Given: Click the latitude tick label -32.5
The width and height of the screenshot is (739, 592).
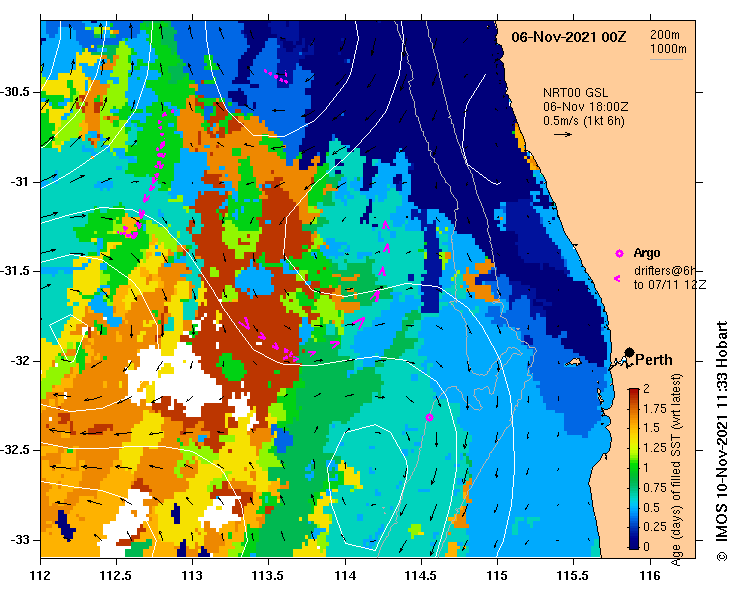Looking at the screenshot, I should [x=14, y=450].
